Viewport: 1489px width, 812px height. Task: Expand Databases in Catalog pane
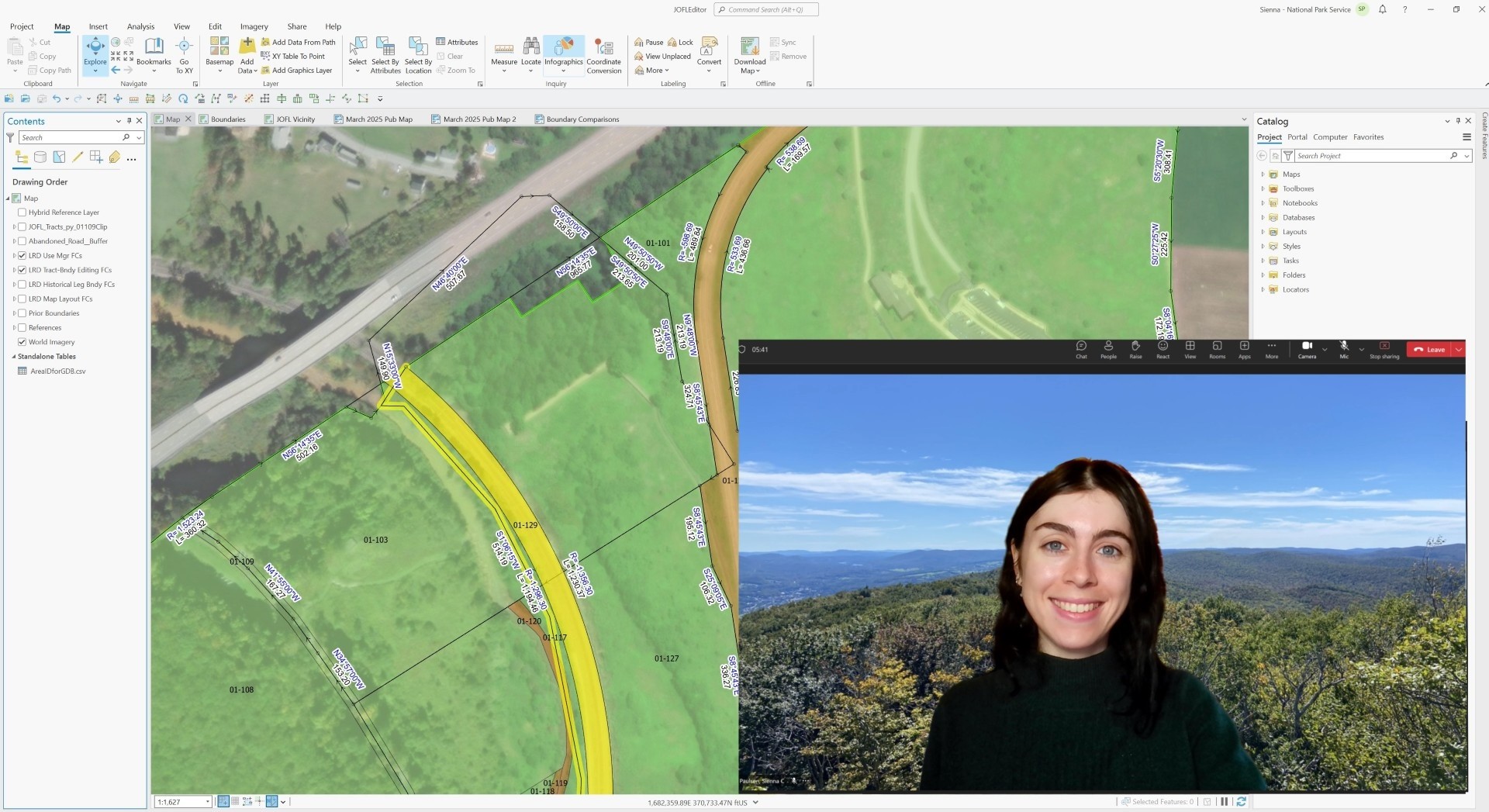[1263, 218]
